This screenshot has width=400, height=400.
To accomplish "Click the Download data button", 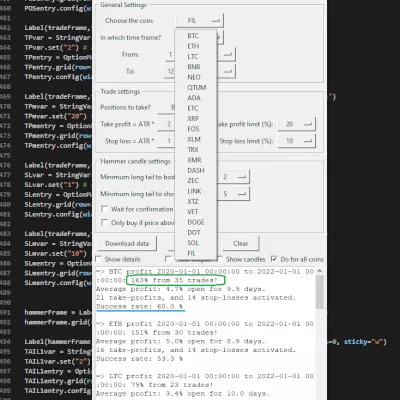I will 127,243.
